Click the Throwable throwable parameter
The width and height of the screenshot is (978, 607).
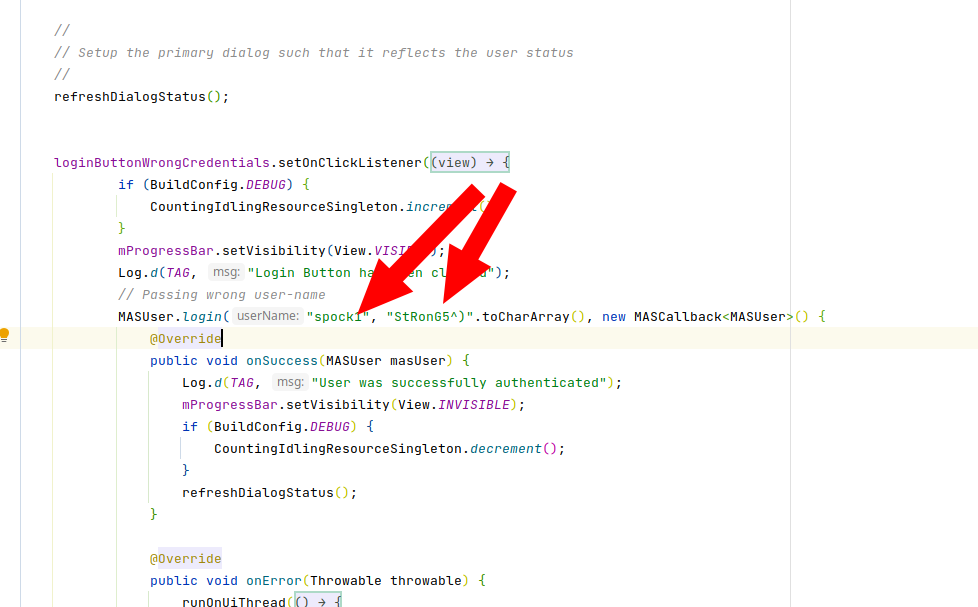coord(385,581)
